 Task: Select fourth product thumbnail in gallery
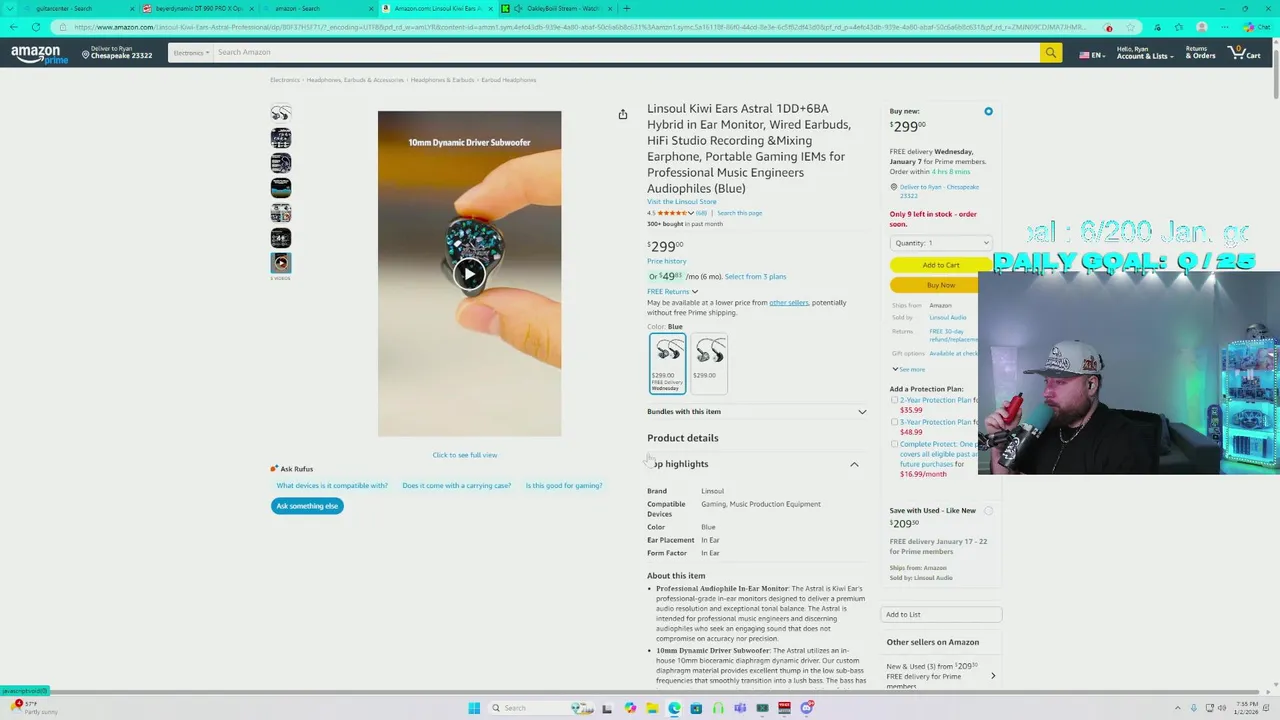[x=281, y=187]
